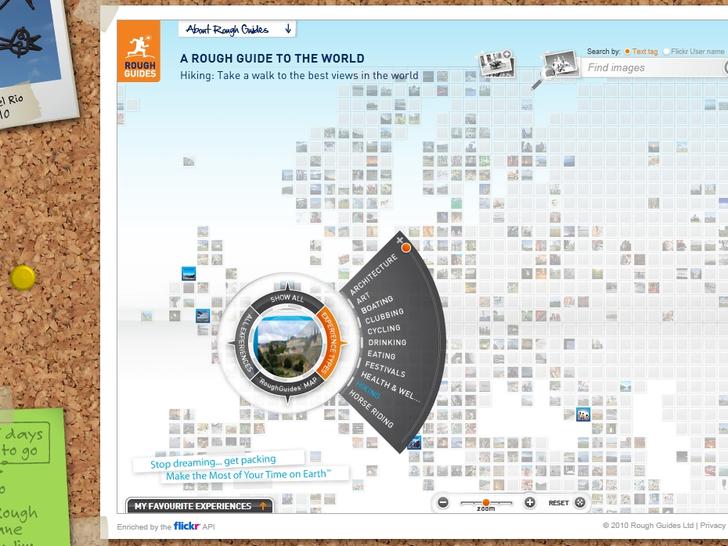Choose Architecture experience type
Screen dimensions: 728x546
374,274
